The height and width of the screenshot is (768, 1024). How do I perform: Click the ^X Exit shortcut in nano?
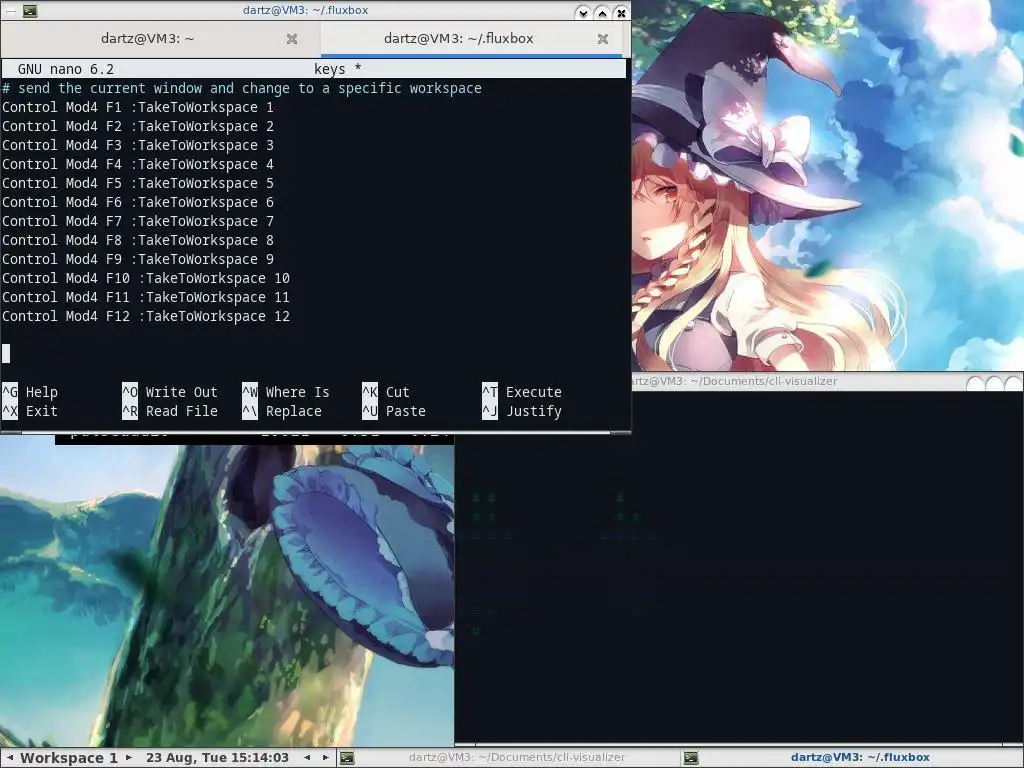coord(30,411)
